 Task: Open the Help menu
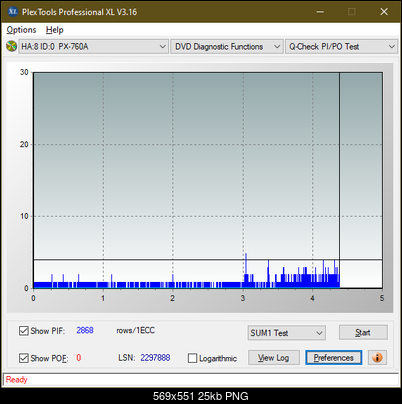point(55,30)
